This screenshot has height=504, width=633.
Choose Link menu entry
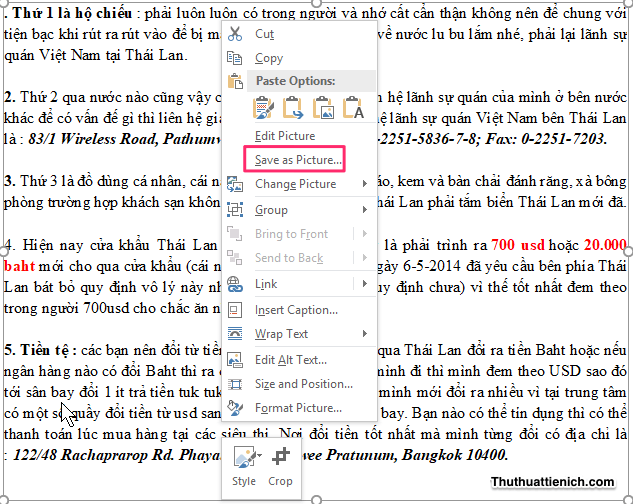(x=266, y=284)
